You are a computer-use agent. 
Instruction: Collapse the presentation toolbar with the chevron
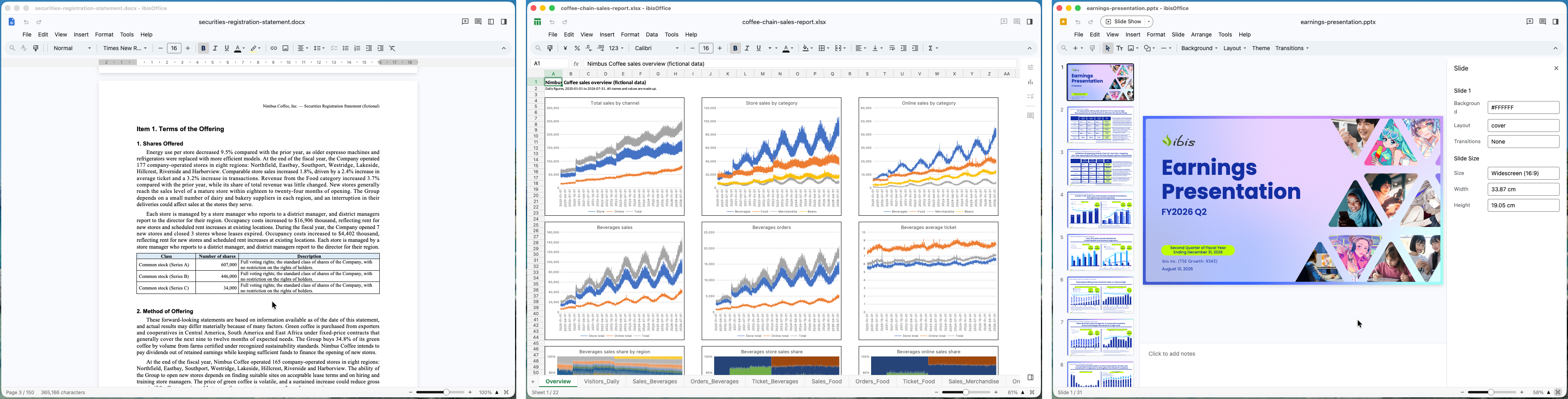point(1555,49)
